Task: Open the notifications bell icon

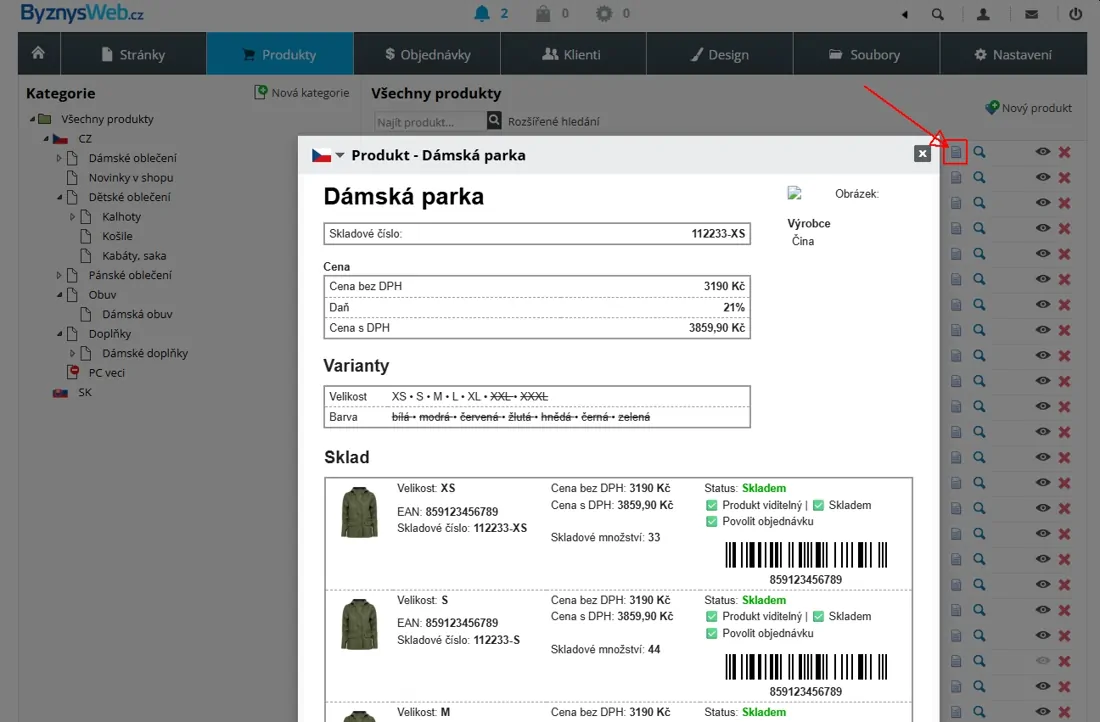Action: 482,13
